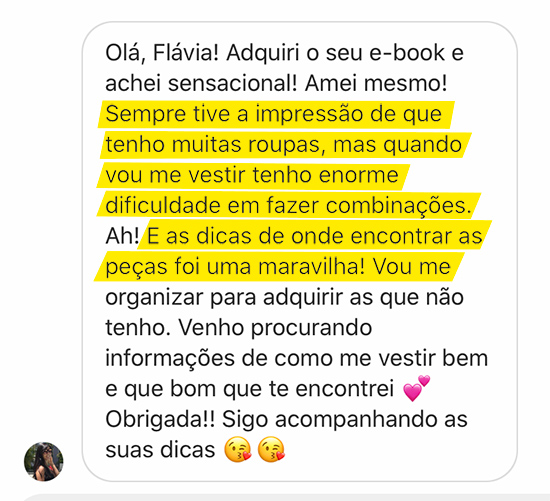The image size is (550, 501).
Task: Click the line 'tenho. Venho procurando'
Action: tap(239, 328)
